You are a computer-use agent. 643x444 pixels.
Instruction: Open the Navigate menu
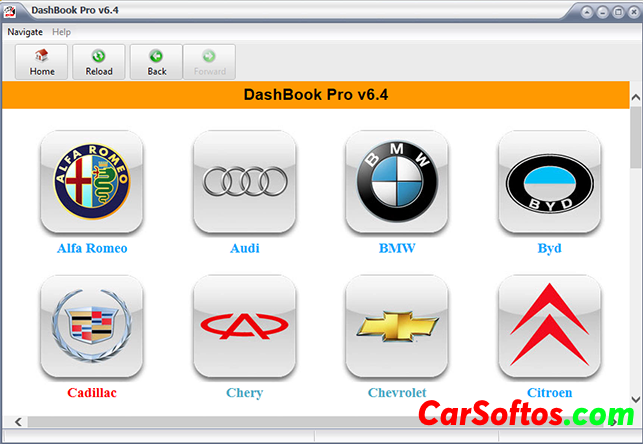pyautogui.click(x=25, y=32)
